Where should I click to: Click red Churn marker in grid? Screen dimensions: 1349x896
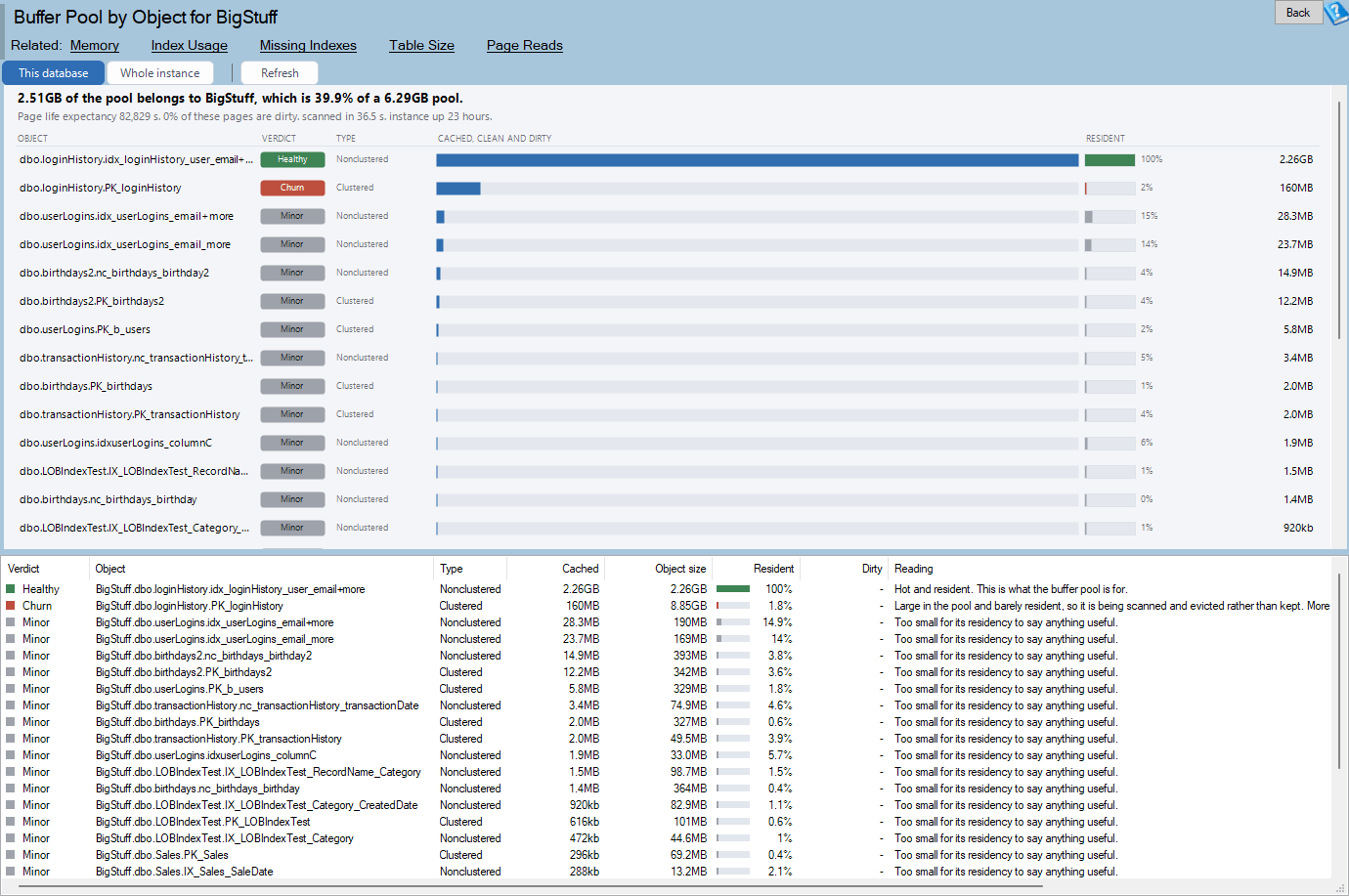point(11,606)
